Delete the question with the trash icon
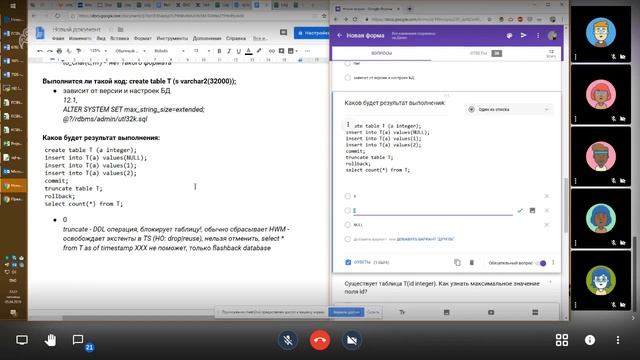This screenshot has height=360, width=640. [471, 262]
